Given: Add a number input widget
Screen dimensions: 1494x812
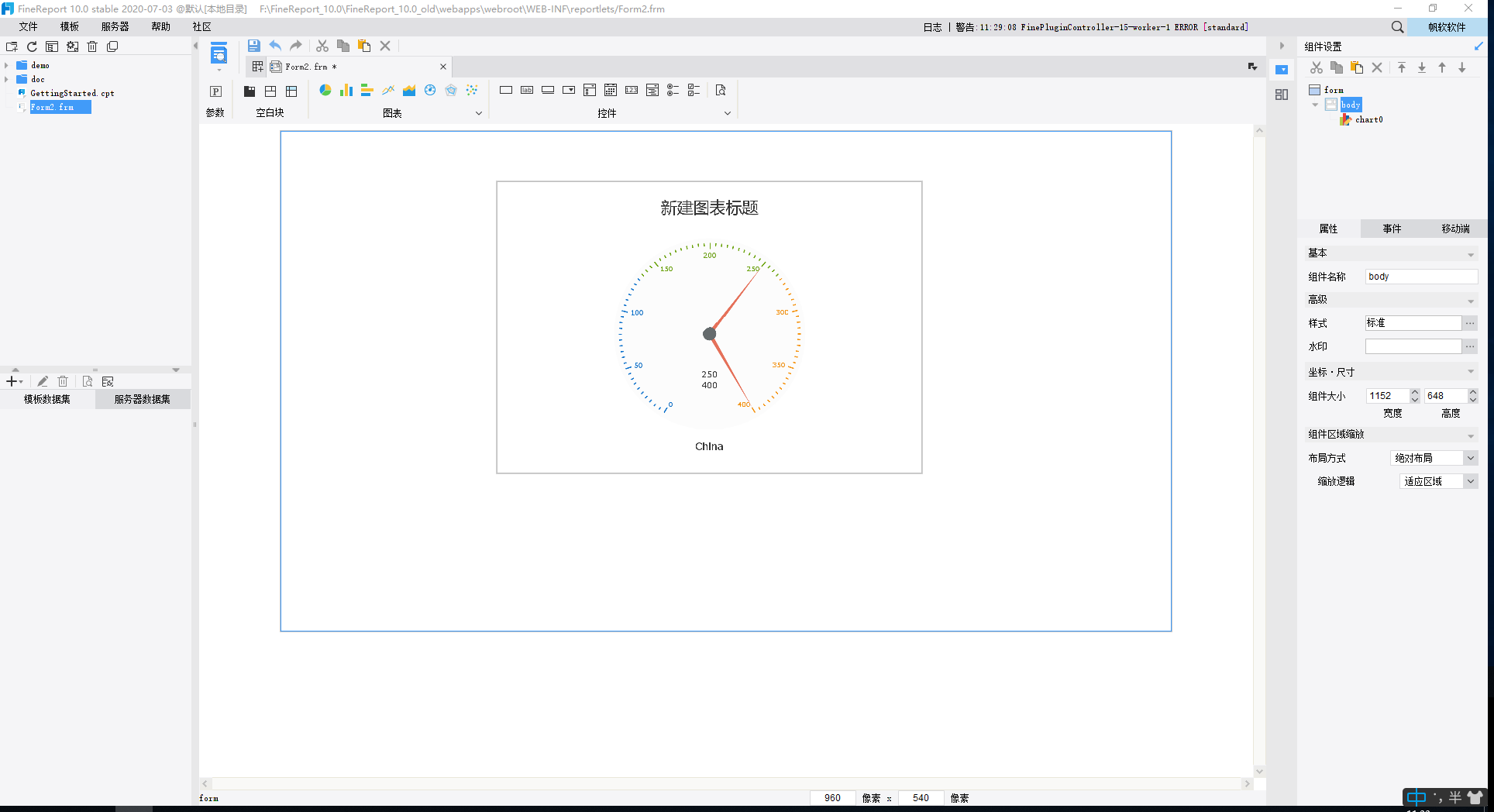Looking at the screenshot, I should click(632, 91).
